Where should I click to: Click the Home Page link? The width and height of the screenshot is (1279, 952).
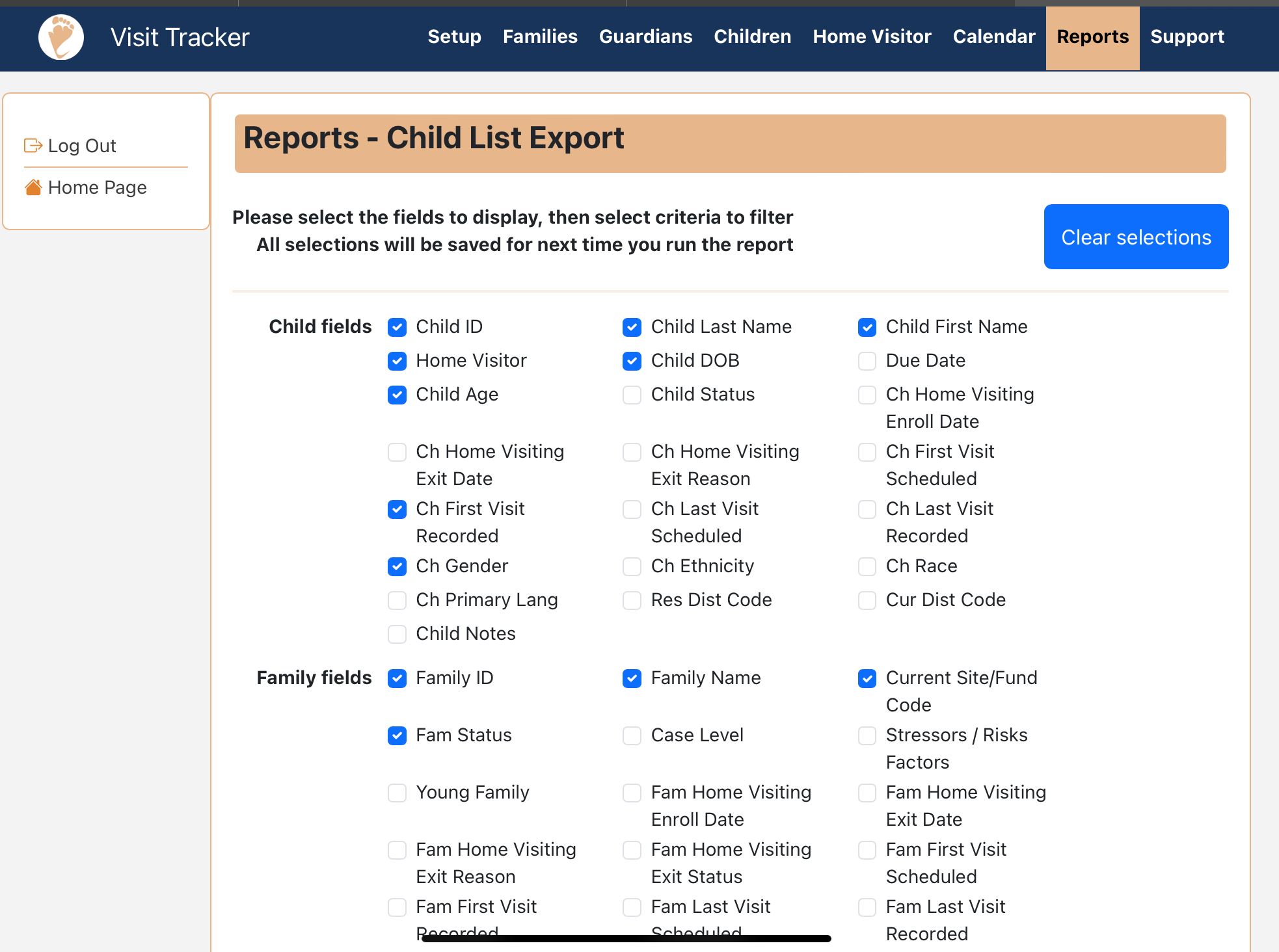[97, 187]
